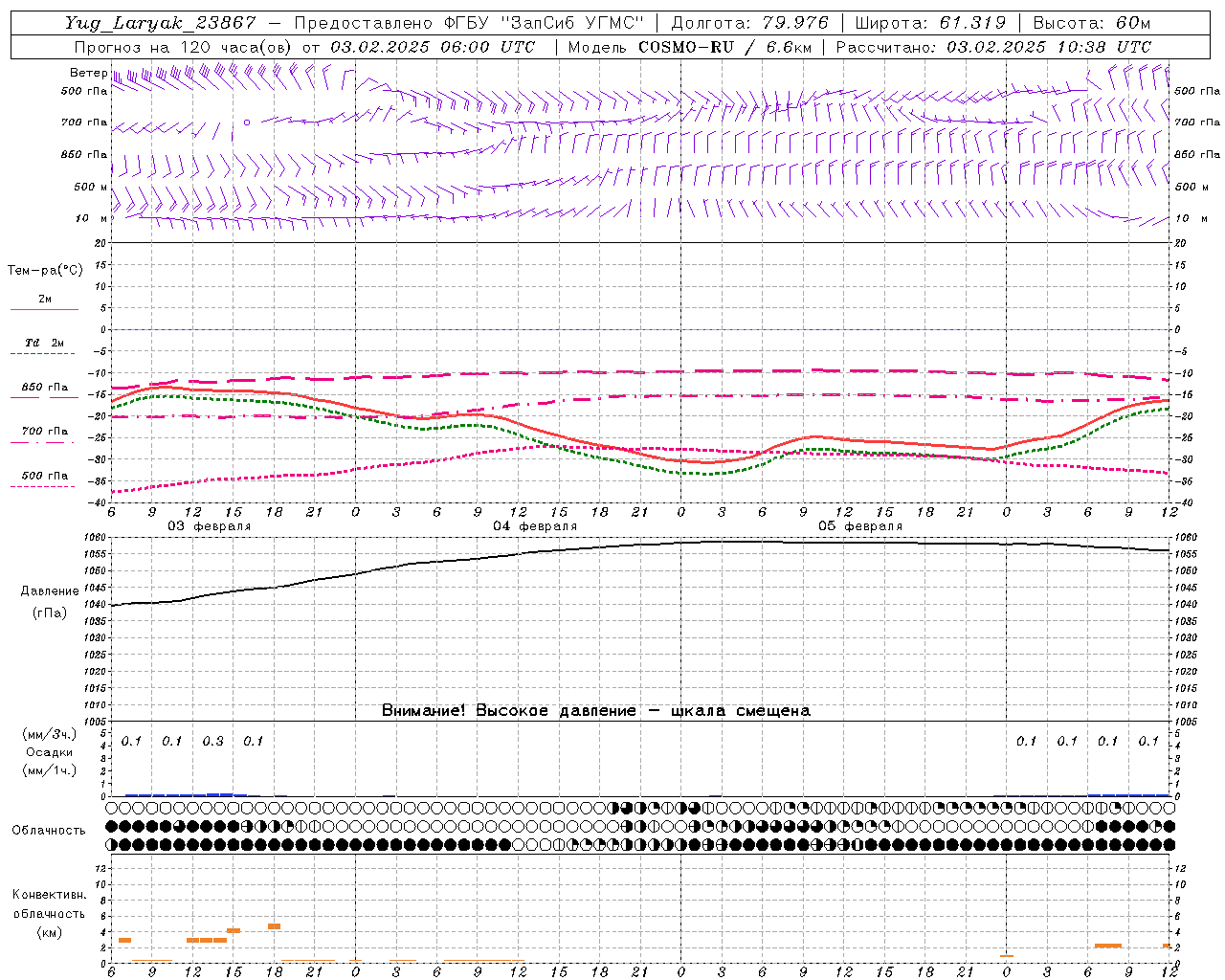Click the '(гПа)' unit under Давление

pyautogui.click(x=50, y=613)
